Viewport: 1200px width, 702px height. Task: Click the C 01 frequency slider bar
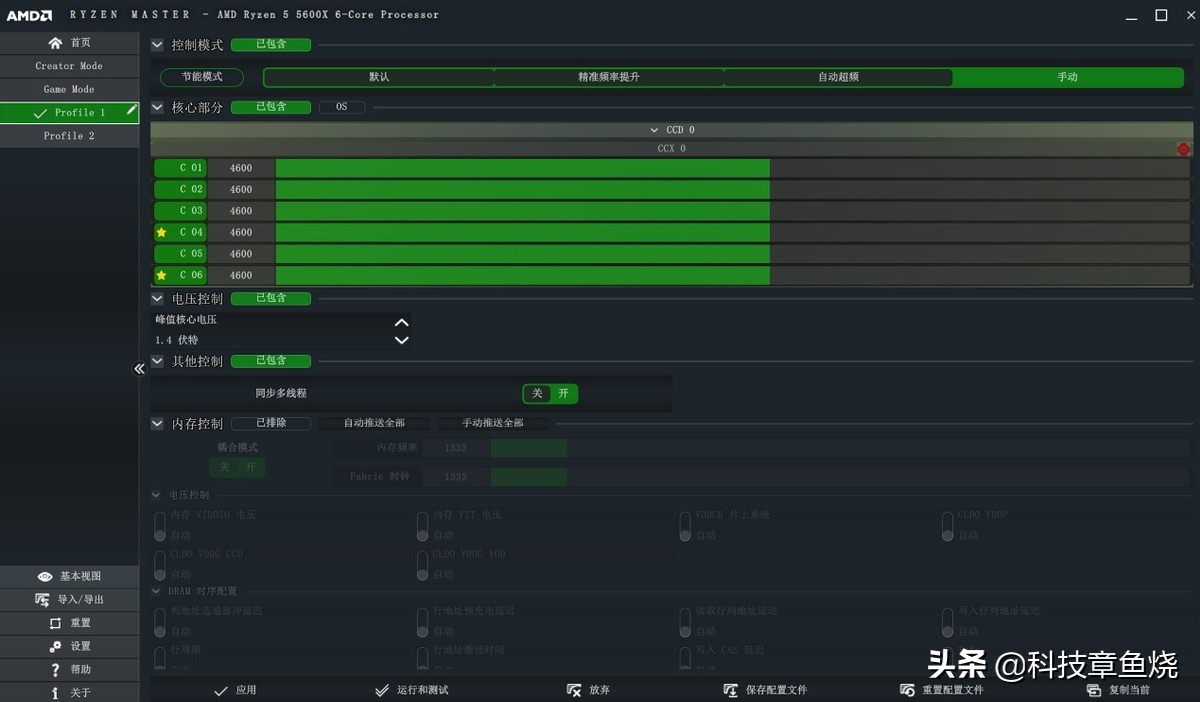(732, 168)
